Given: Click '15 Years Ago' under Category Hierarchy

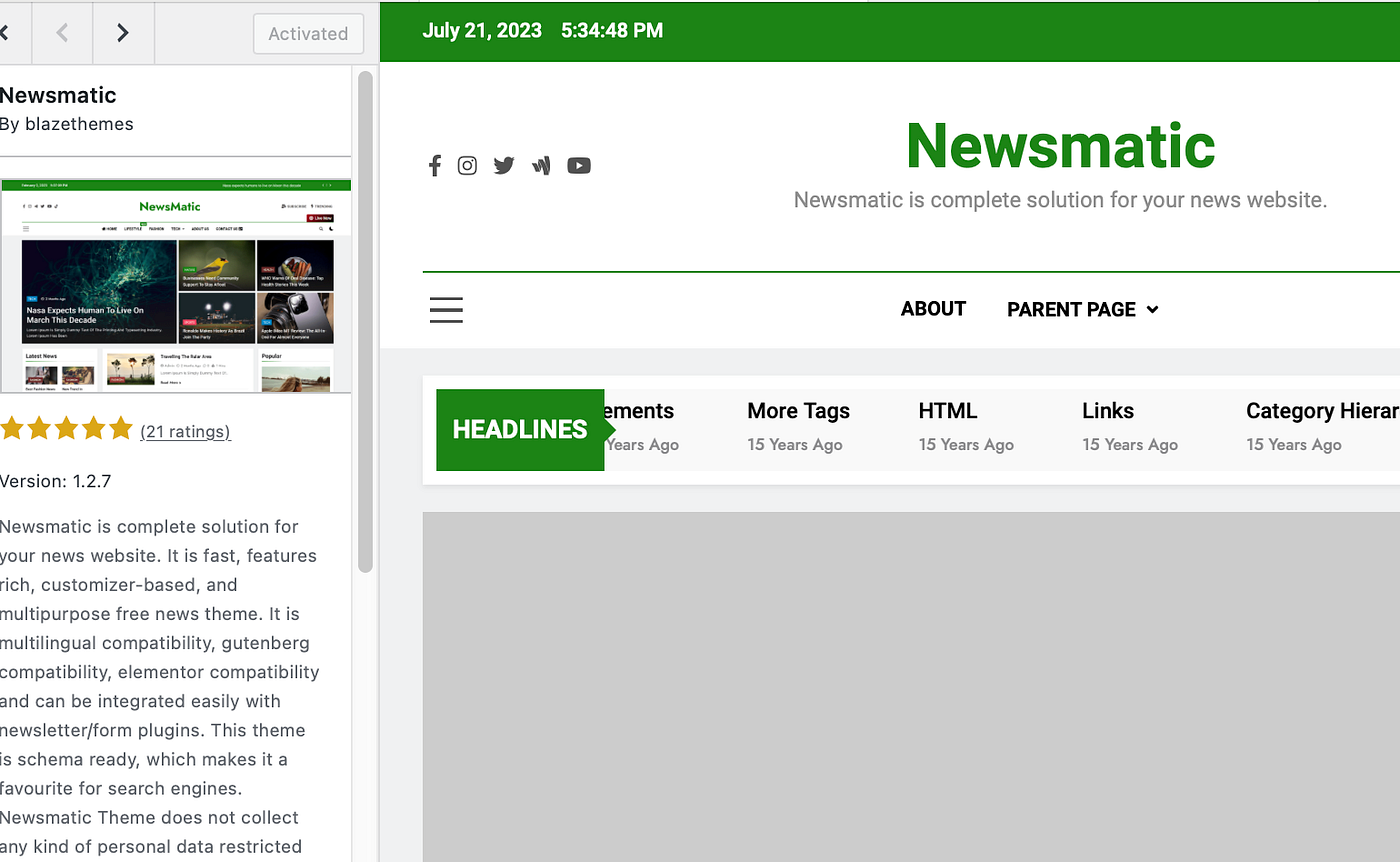Looking at the screenshot, I should (1294, 445).
